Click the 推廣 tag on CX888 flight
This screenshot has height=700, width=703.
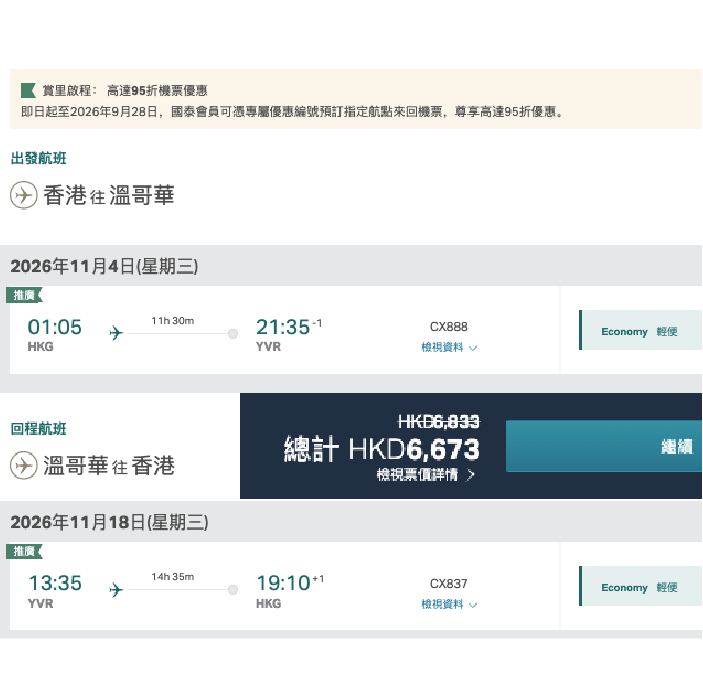tap(24, 295)
